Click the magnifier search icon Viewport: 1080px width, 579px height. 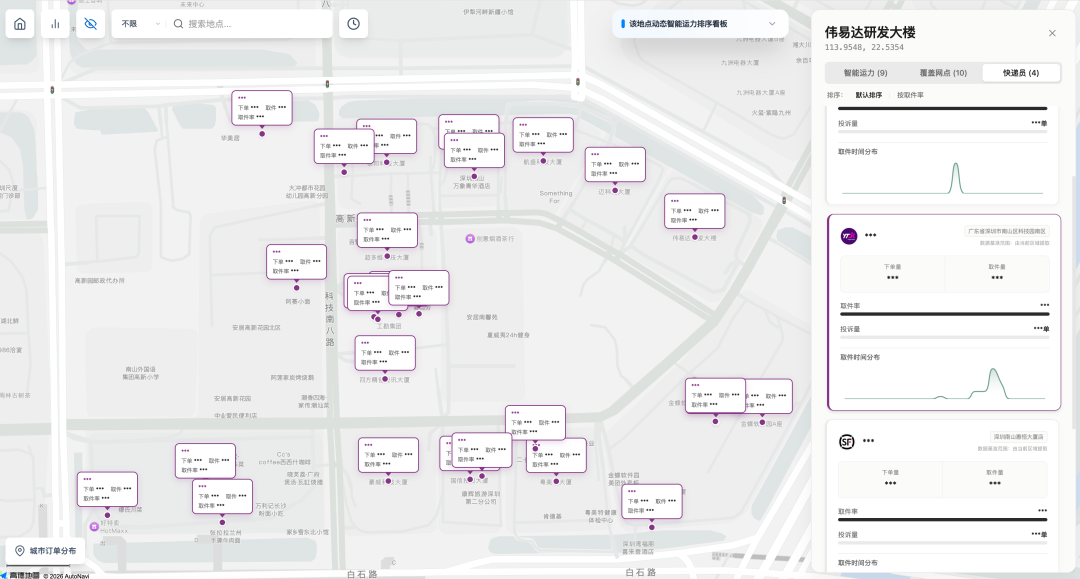pyautogui.click(x=178, y=24)
